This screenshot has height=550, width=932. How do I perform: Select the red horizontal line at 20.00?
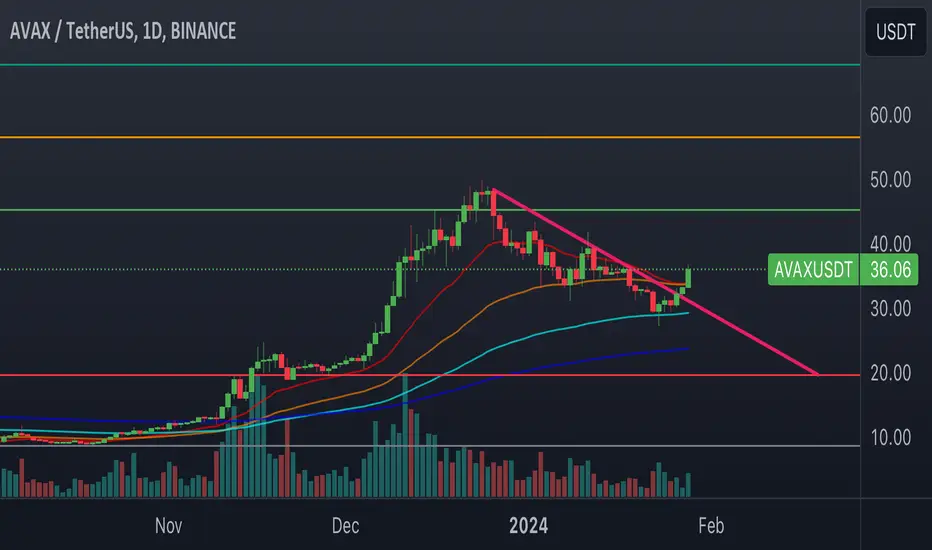430,375
